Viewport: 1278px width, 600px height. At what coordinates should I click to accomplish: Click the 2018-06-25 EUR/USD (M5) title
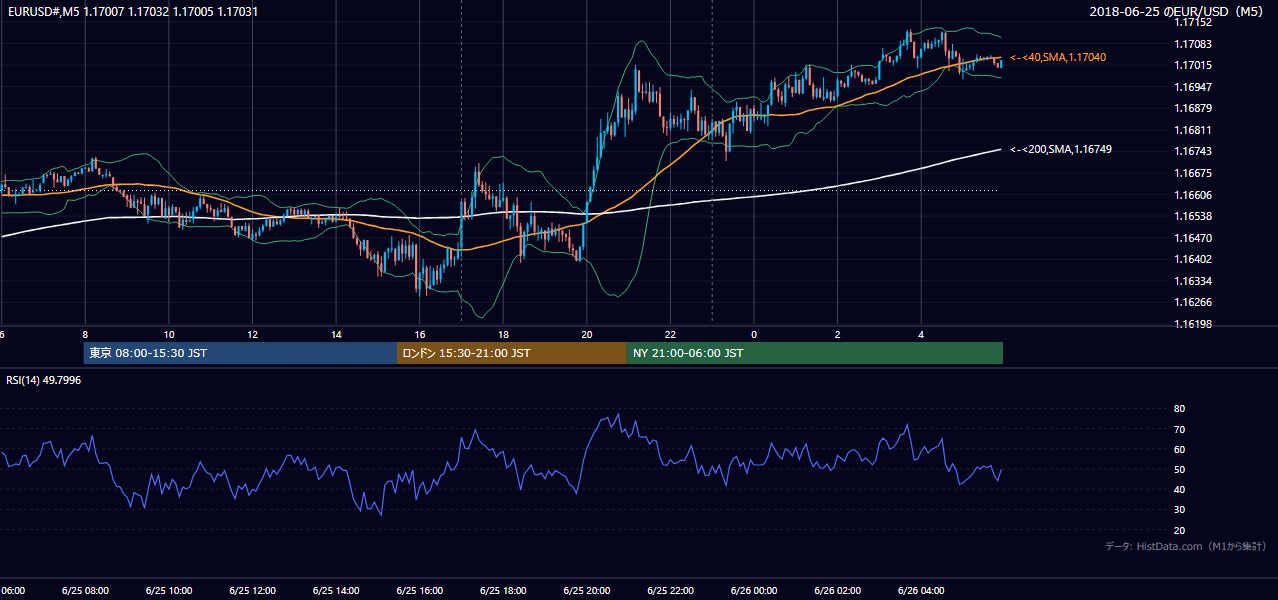[x=1177, y=11]
